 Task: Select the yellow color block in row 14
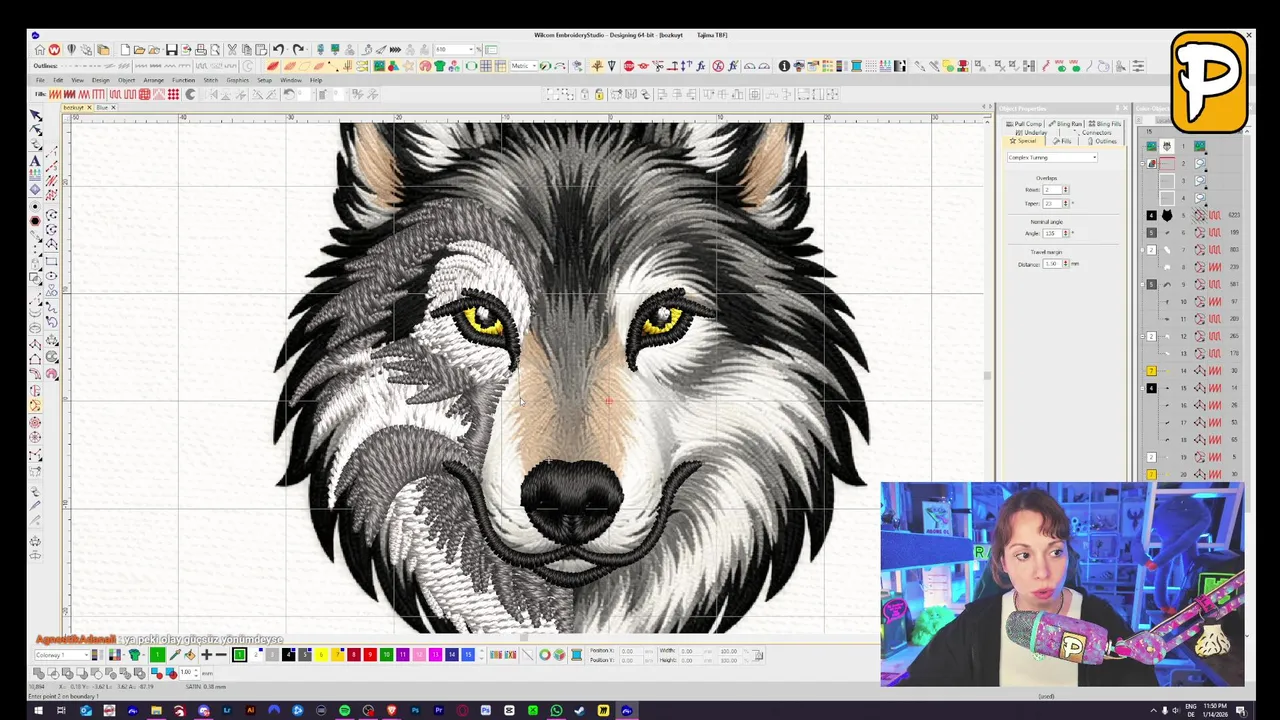click(1151, 371)
